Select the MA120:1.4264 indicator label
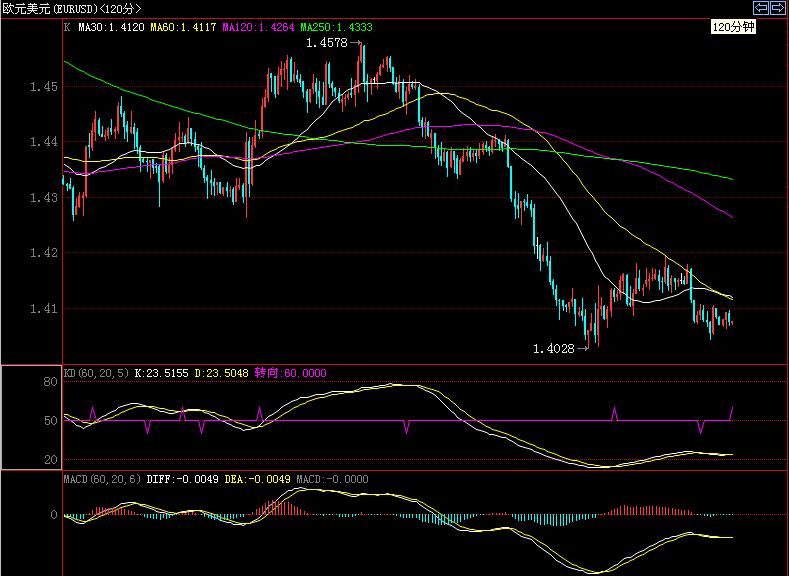The height and width of the screenshot is (576, 789). (x=258, y=27)
